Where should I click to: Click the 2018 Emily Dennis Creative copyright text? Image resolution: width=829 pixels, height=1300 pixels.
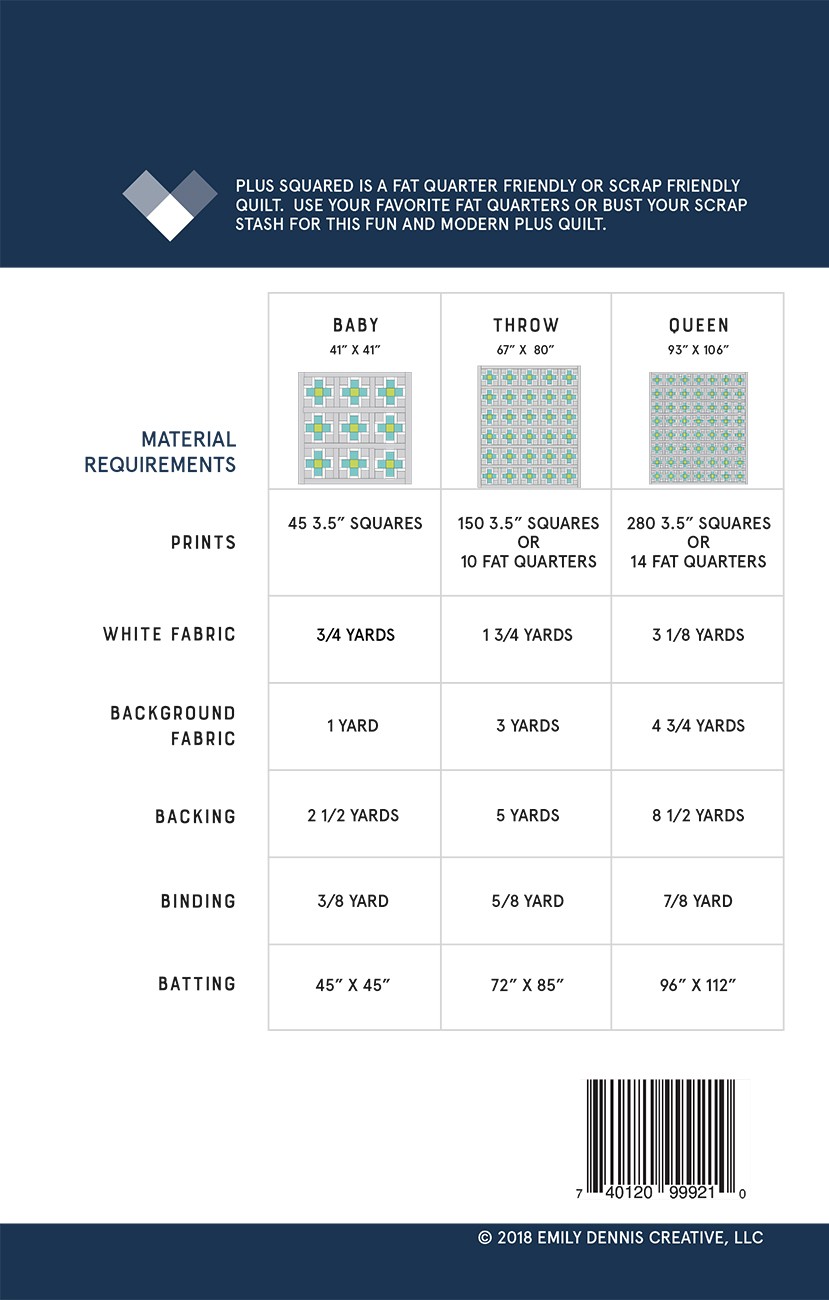click(620, 1238)
